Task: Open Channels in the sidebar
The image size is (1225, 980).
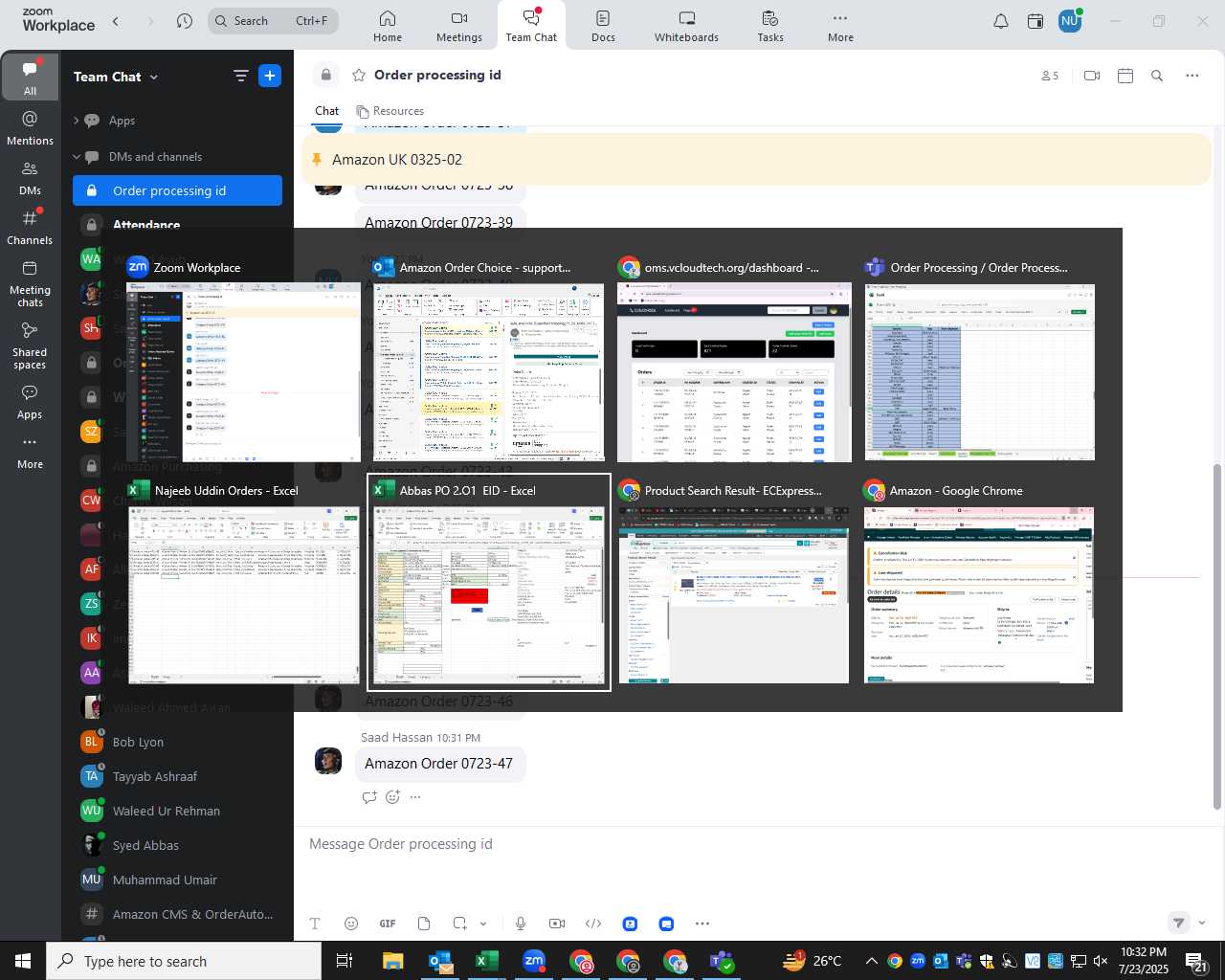Action: tap(30, 227)
